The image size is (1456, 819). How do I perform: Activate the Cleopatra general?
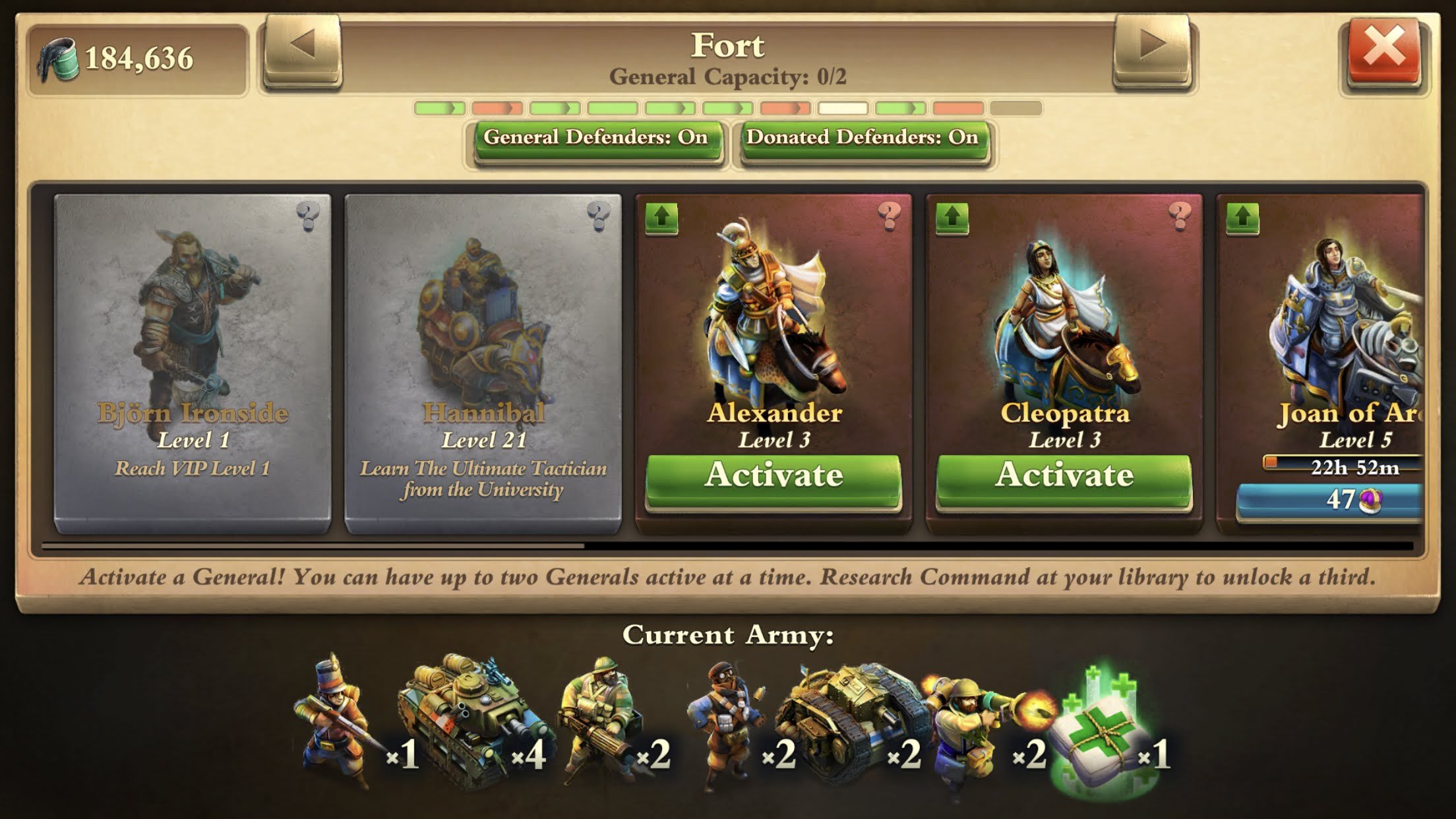pyautogui.click(x=1064, y=480)
